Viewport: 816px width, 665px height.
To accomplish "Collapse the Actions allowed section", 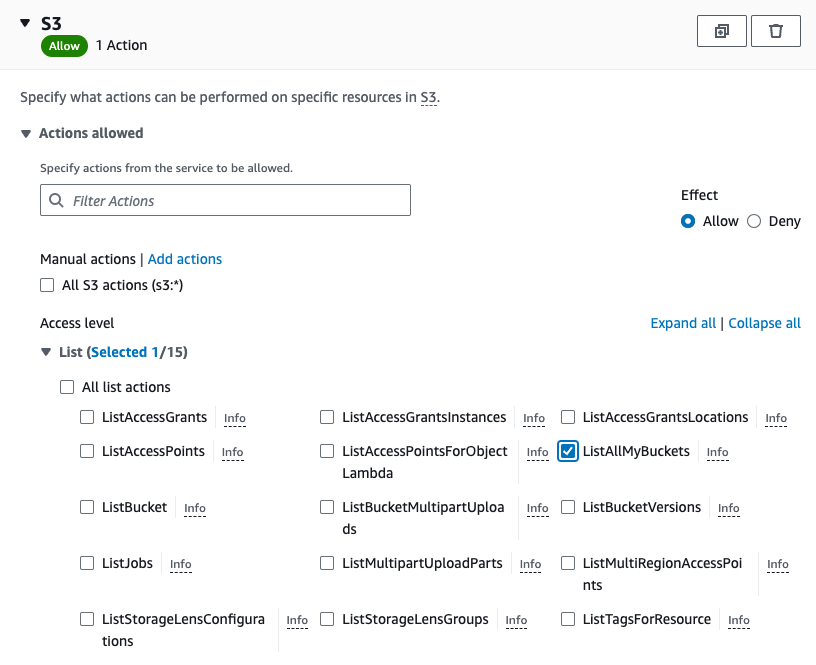I will [26, 134].
